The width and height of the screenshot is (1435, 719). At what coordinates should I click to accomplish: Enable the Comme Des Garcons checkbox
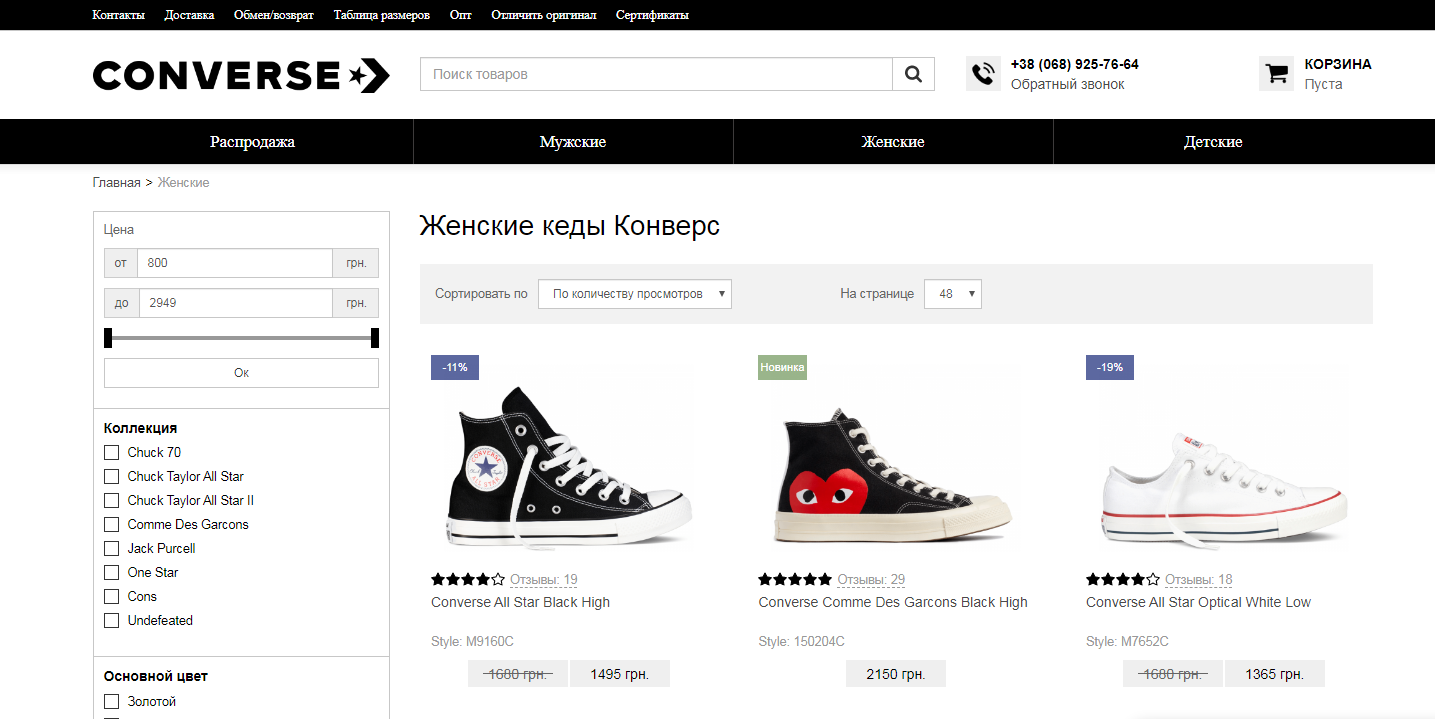pos(112,524)
